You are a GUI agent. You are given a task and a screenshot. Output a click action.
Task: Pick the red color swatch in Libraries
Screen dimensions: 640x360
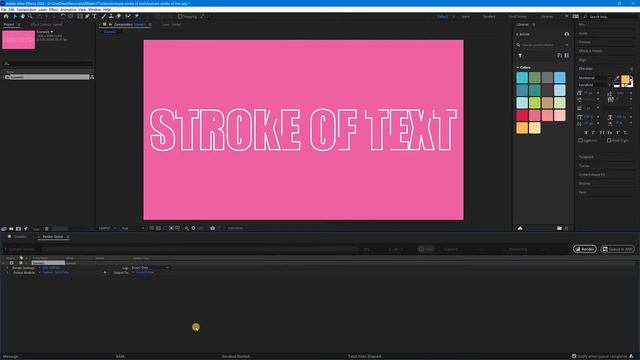pyautogui.click(x=522, y=115)
